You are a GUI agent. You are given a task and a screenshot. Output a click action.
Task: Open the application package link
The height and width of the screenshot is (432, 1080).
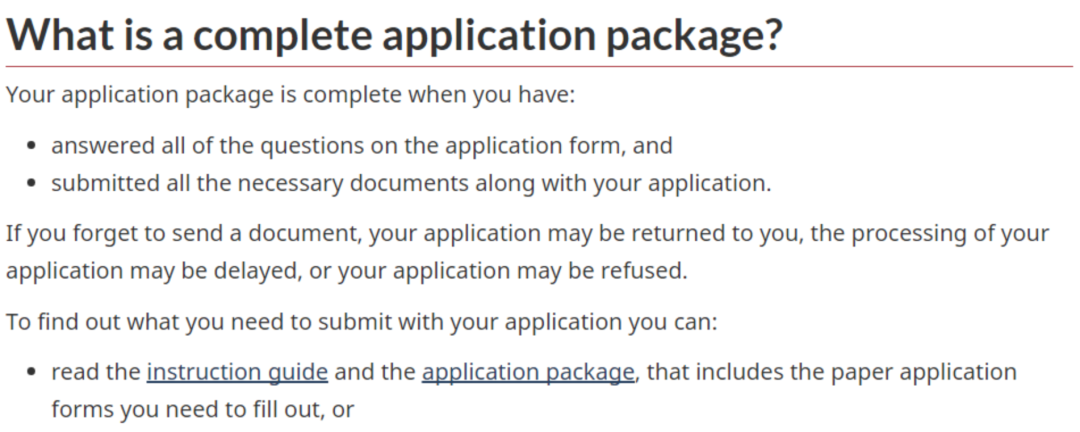pos(528,372)
